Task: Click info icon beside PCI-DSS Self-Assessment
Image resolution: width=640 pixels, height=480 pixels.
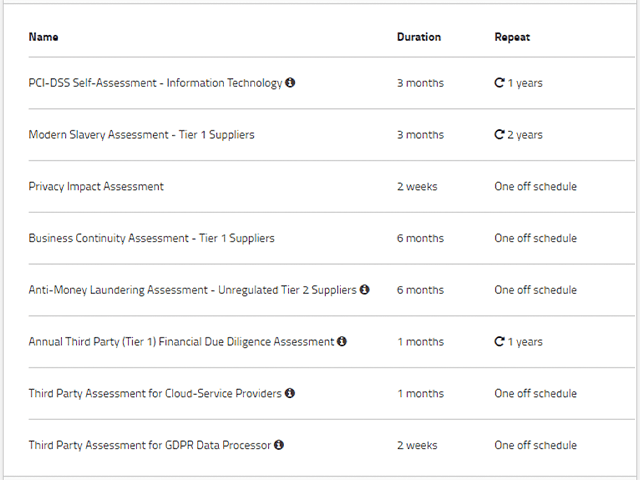Action: (290, 83)
